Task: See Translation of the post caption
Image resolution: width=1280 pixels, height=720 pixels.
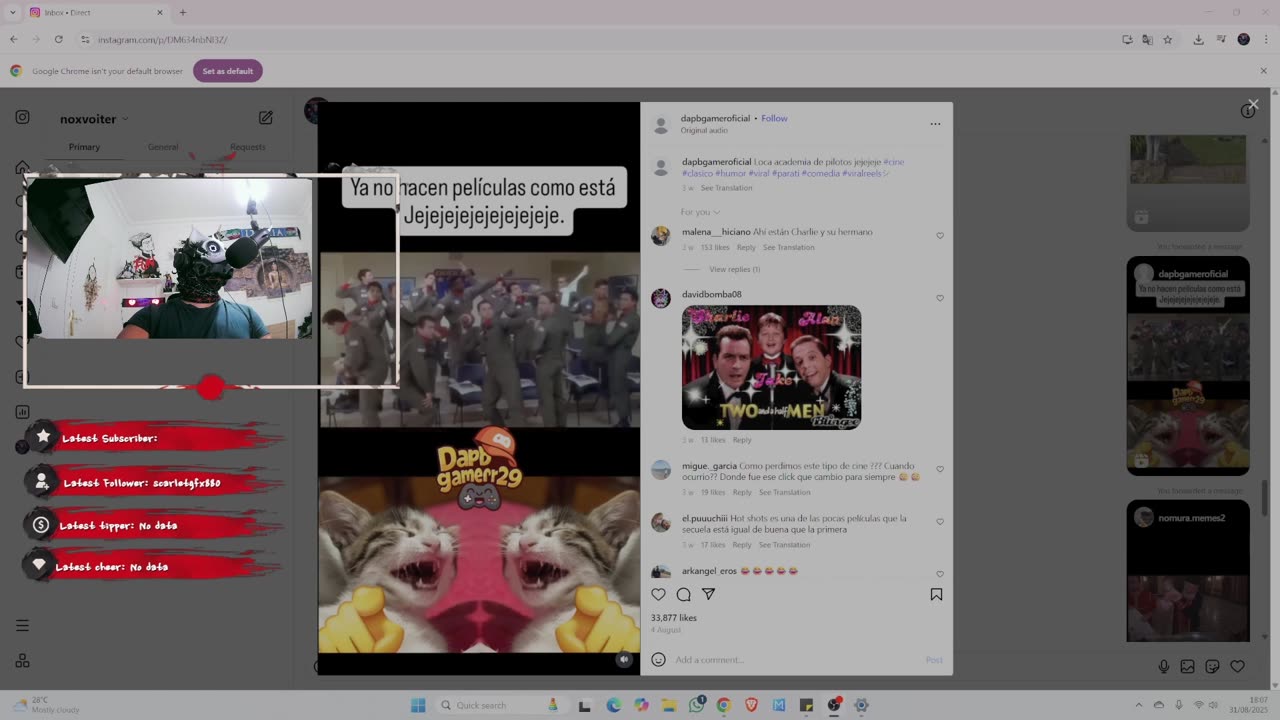Action: [x=727, y=188]
